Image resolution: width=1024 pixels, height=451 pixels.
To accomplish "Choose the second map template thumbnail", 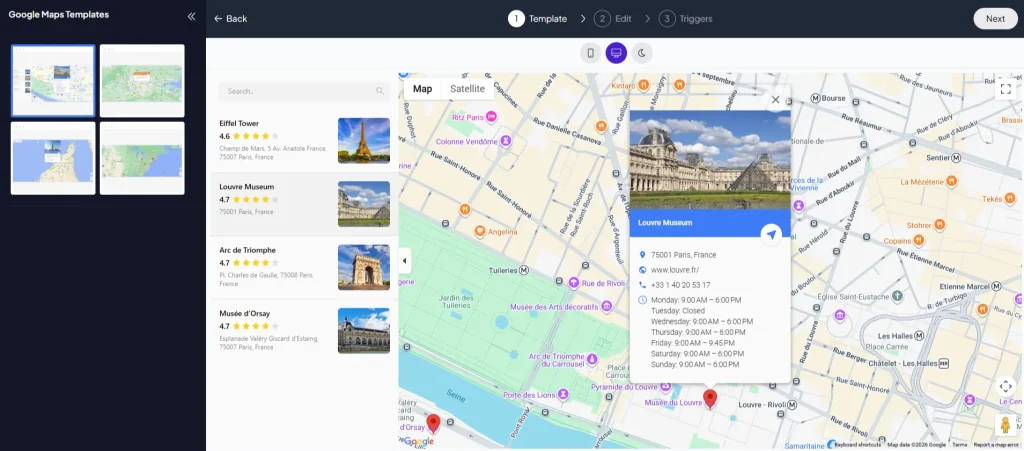I will [142, 81].
